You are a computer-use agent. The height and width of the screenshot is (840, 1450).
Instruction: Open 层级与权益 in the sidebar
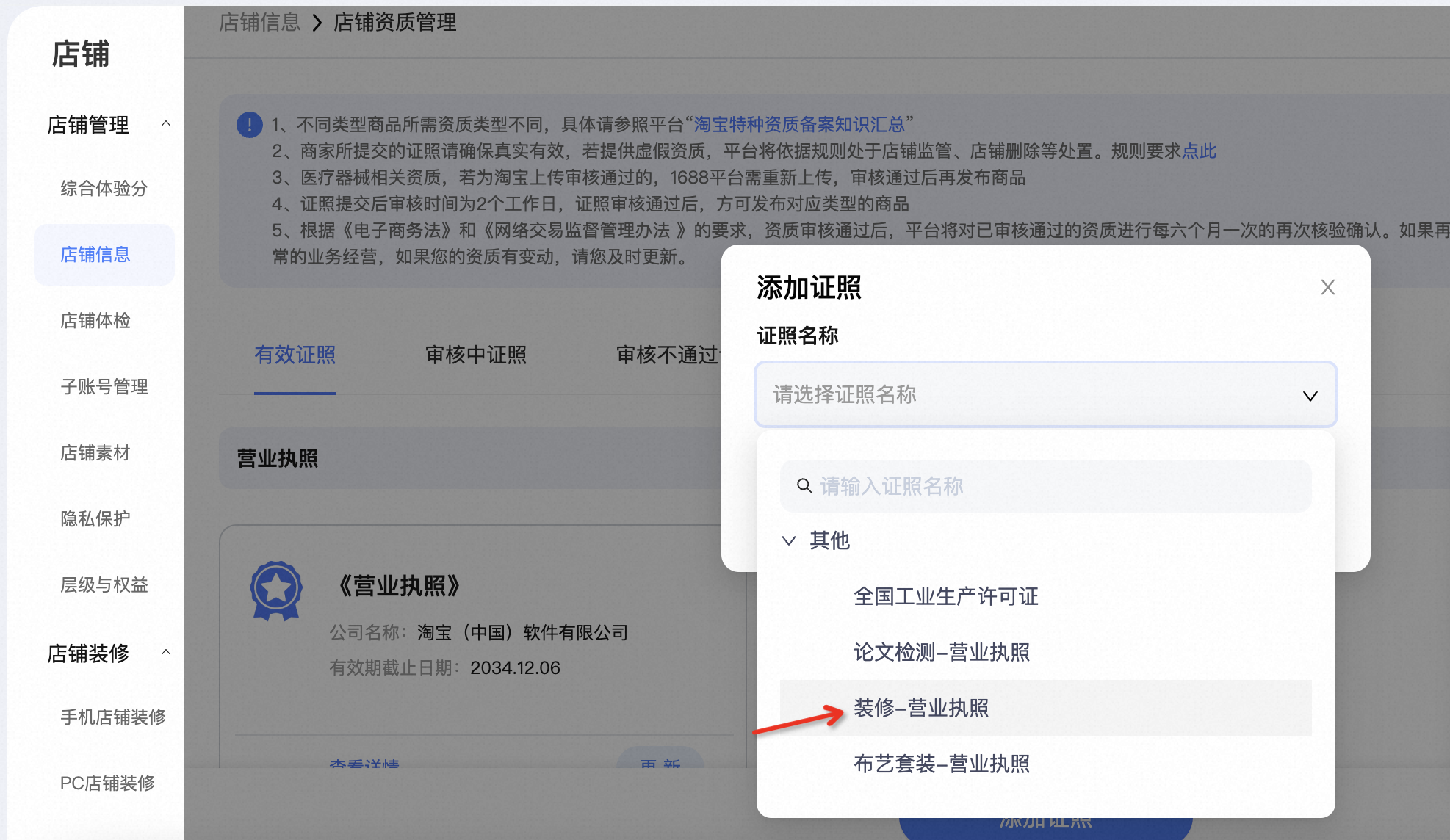pos(104,585)
